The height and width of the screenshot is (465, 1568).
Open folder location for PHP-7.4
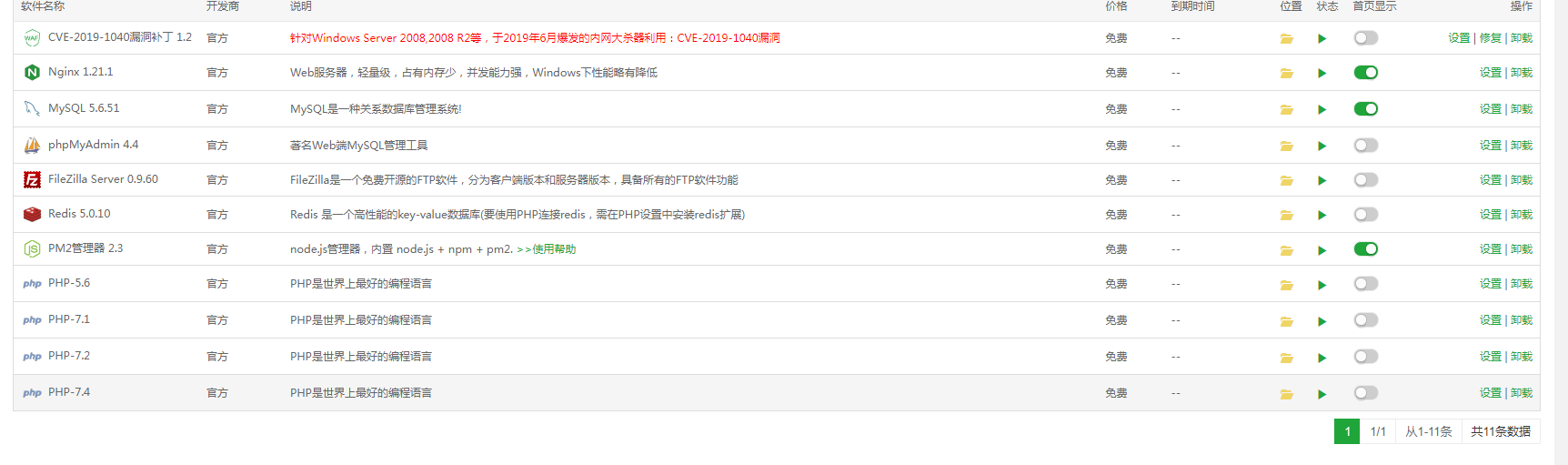coord(1286,393)
